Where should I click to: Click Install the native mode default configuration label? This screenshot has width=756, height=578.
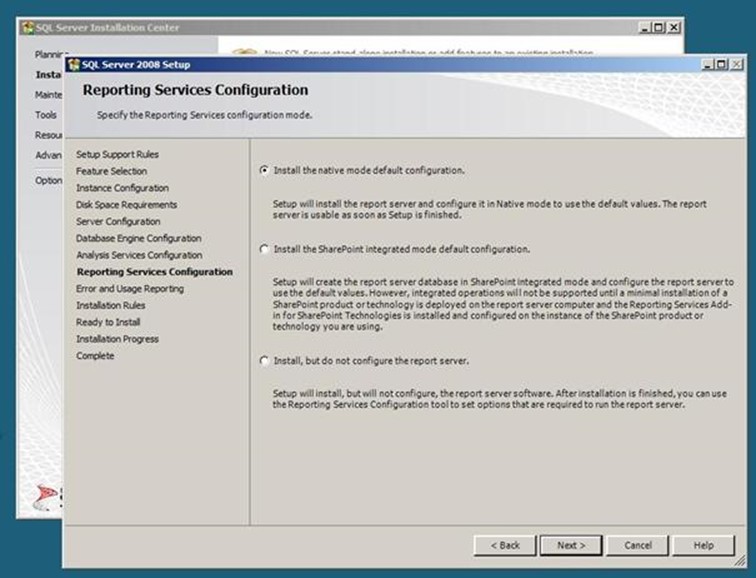[369, 170]
